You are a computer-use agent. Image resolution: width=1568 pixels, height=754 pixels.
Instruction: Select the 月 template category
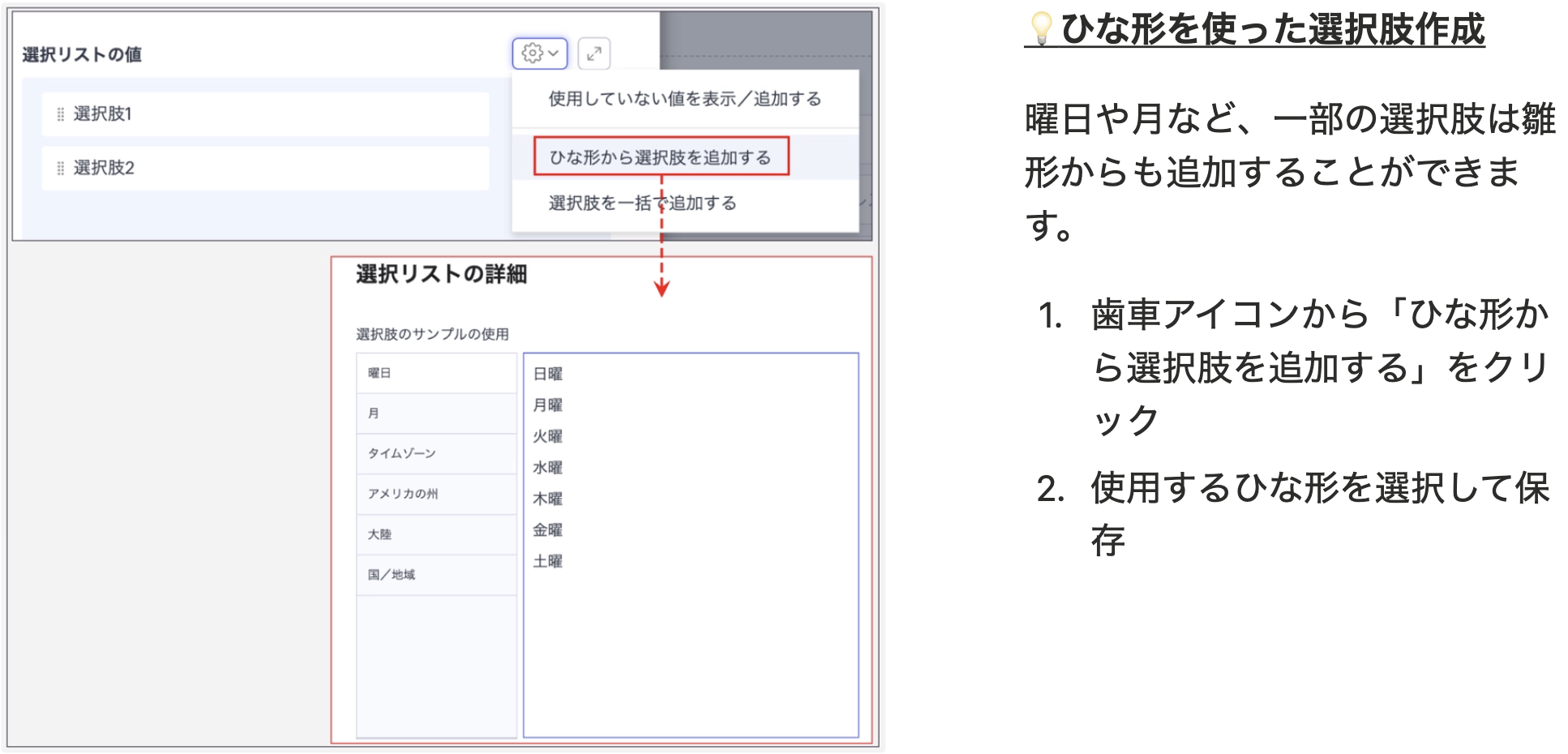436,413
